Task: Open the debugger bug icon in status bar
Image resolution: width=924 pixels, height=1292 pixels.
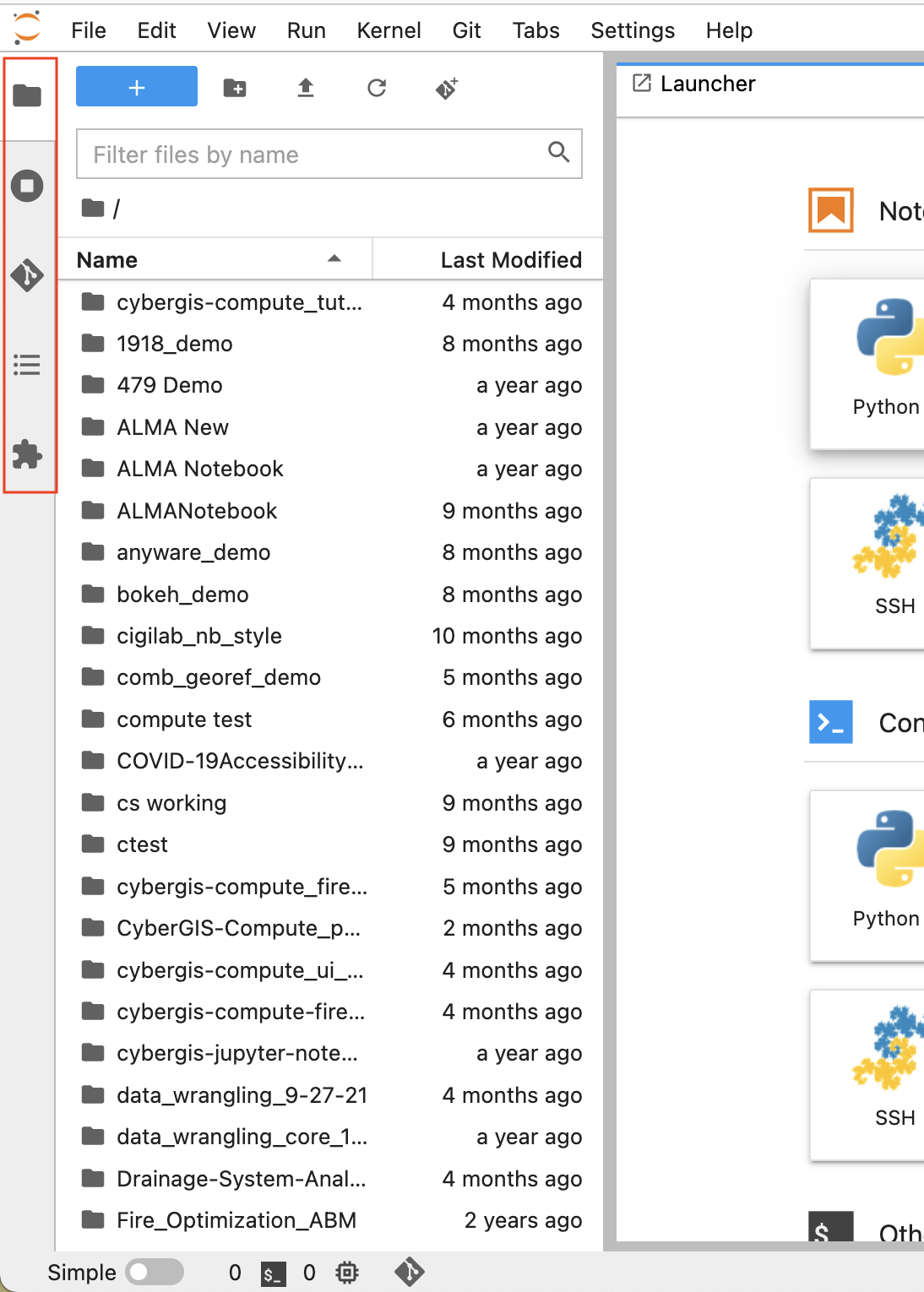Action: coord(347,1272)
